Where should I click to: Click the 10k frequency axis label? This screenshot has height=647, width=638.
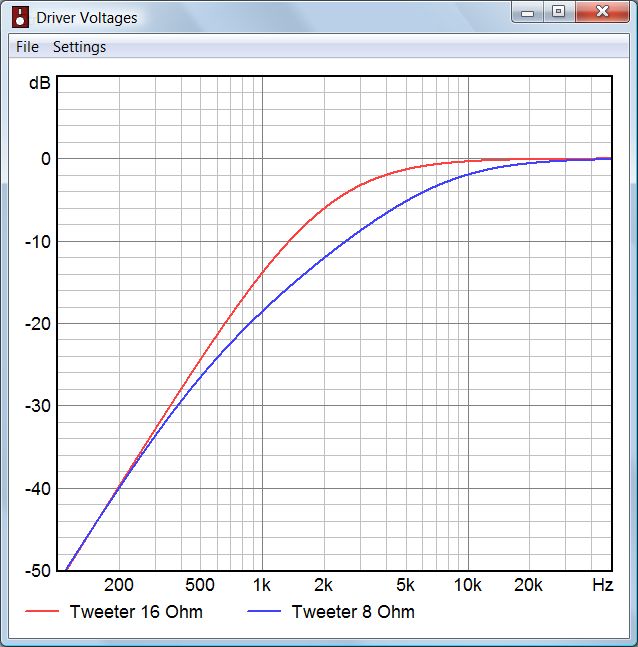[468, 585]
